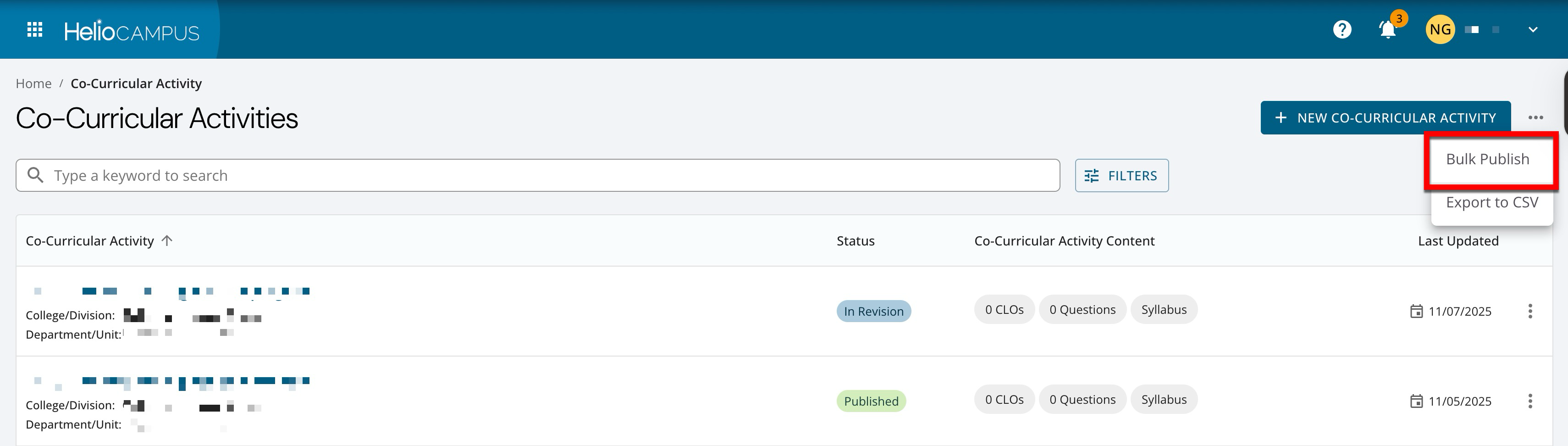This screenshot has width=1568, height=446.
Task: Open row actions for the Published activity
Action: point(1529,401)
